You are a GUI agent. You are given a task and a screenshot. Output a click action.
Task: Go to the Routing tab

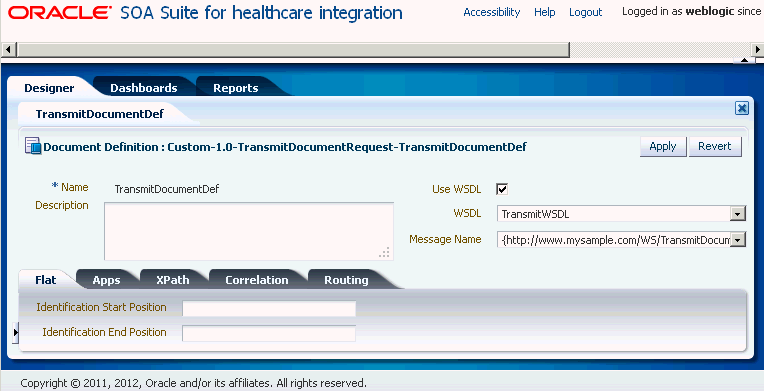(x=346, y=280)
